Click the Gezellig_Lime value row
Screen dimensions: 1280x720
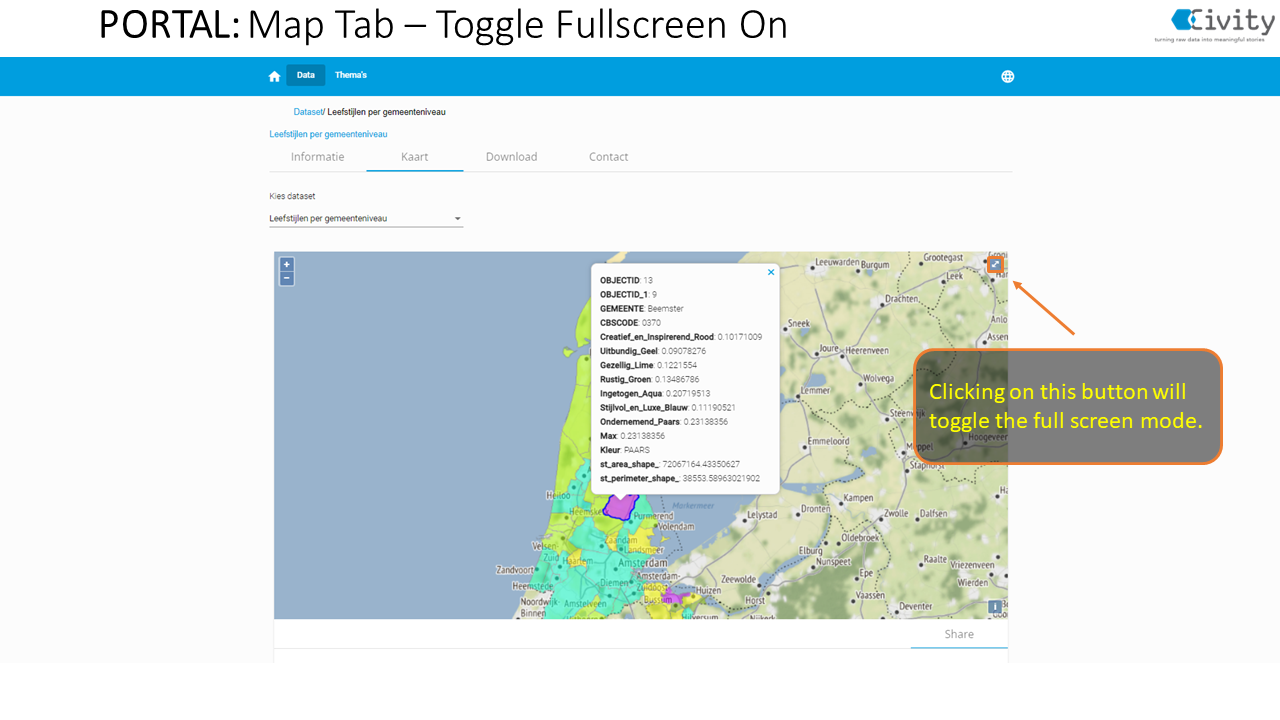click(x=649, y=366)
